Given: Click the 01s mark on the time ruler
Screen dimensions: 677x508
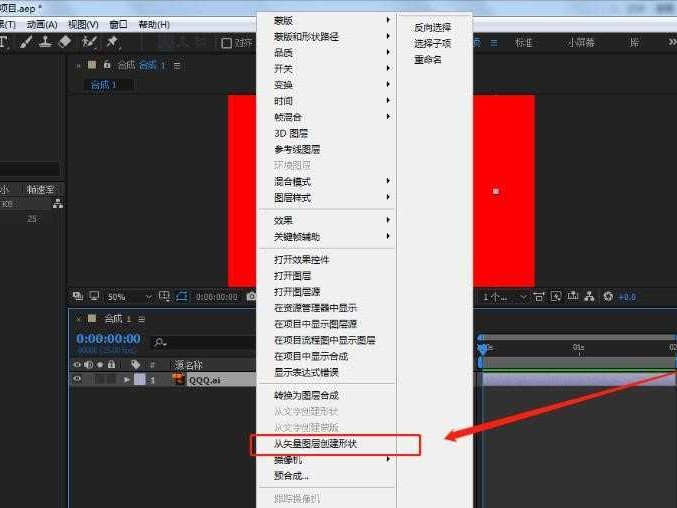Looking at the screenshot, I should click(579, 347).
